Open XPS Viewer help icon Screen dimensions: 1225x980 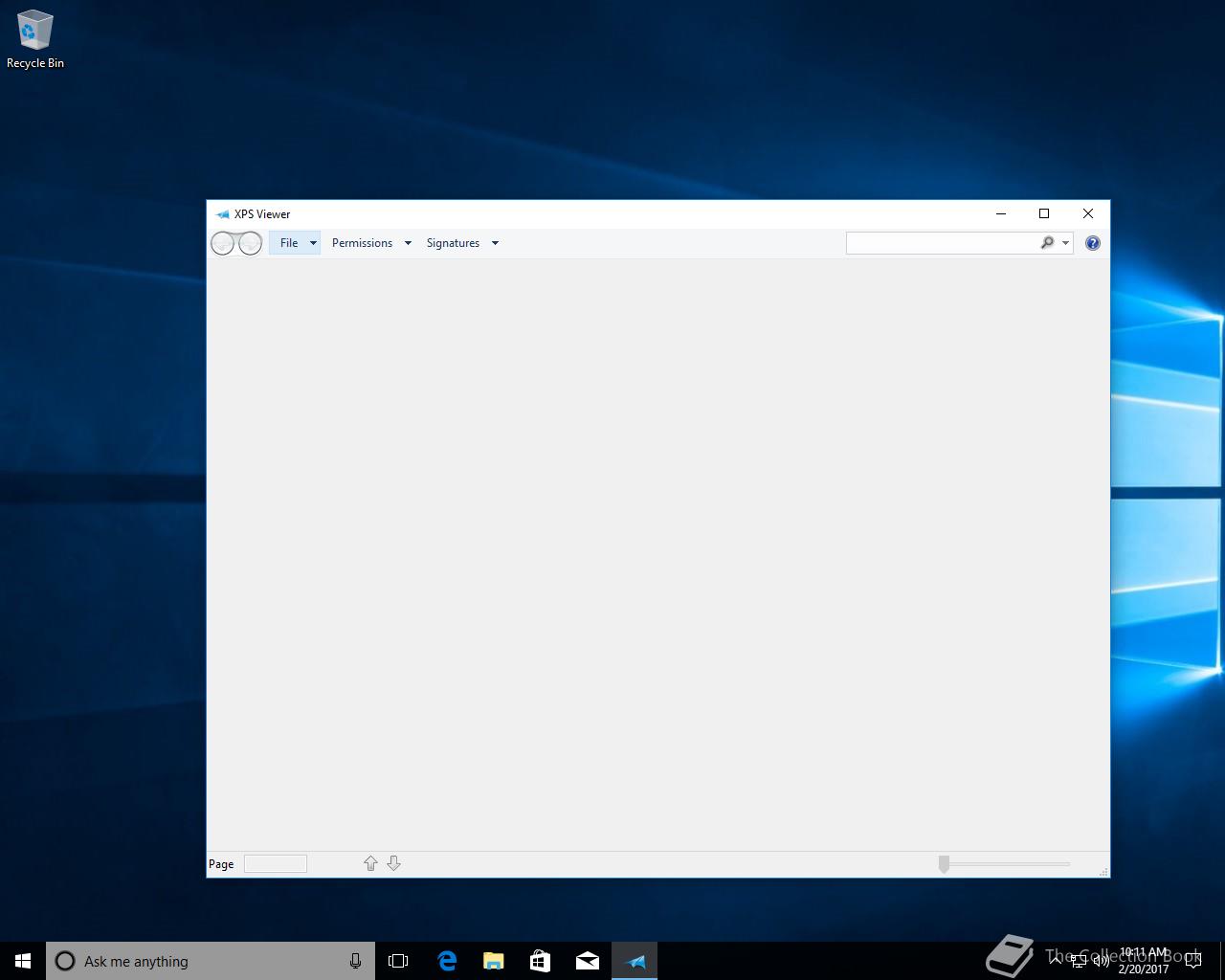pos(1093,243)
